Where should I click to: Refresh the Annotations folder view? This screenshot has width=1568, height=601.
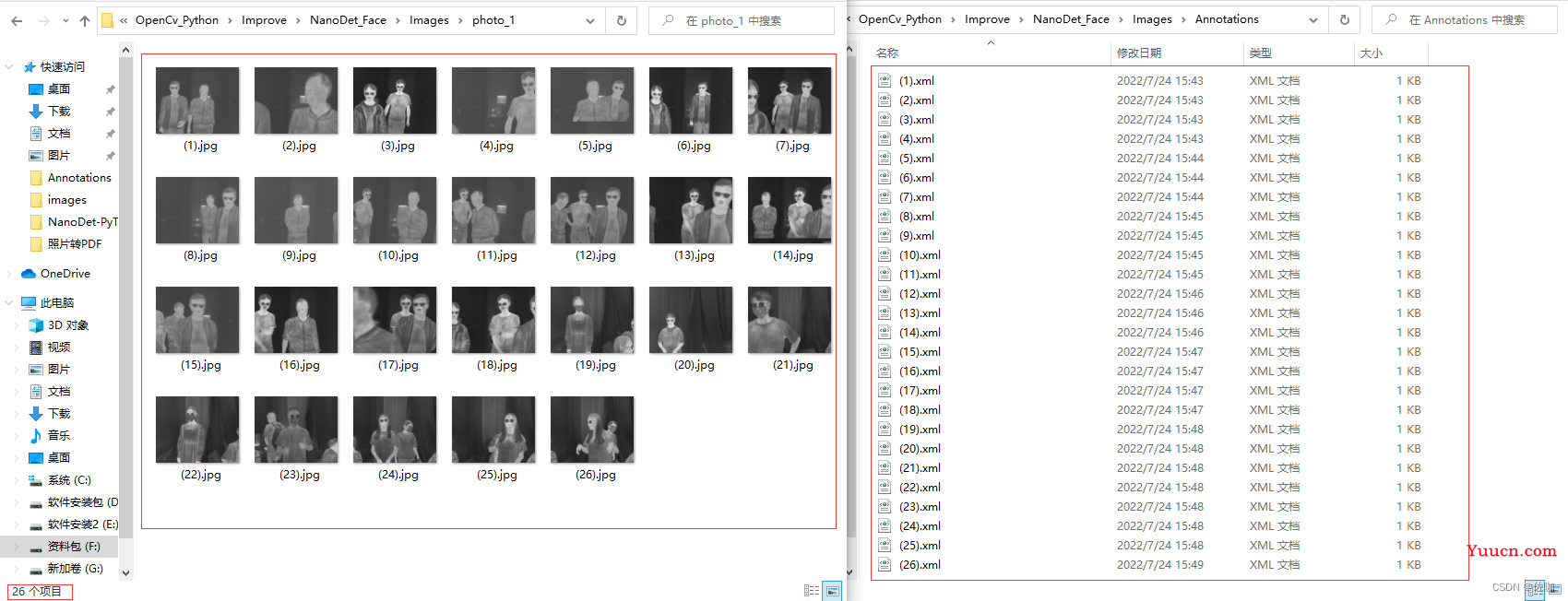(x=1345, y=19)
